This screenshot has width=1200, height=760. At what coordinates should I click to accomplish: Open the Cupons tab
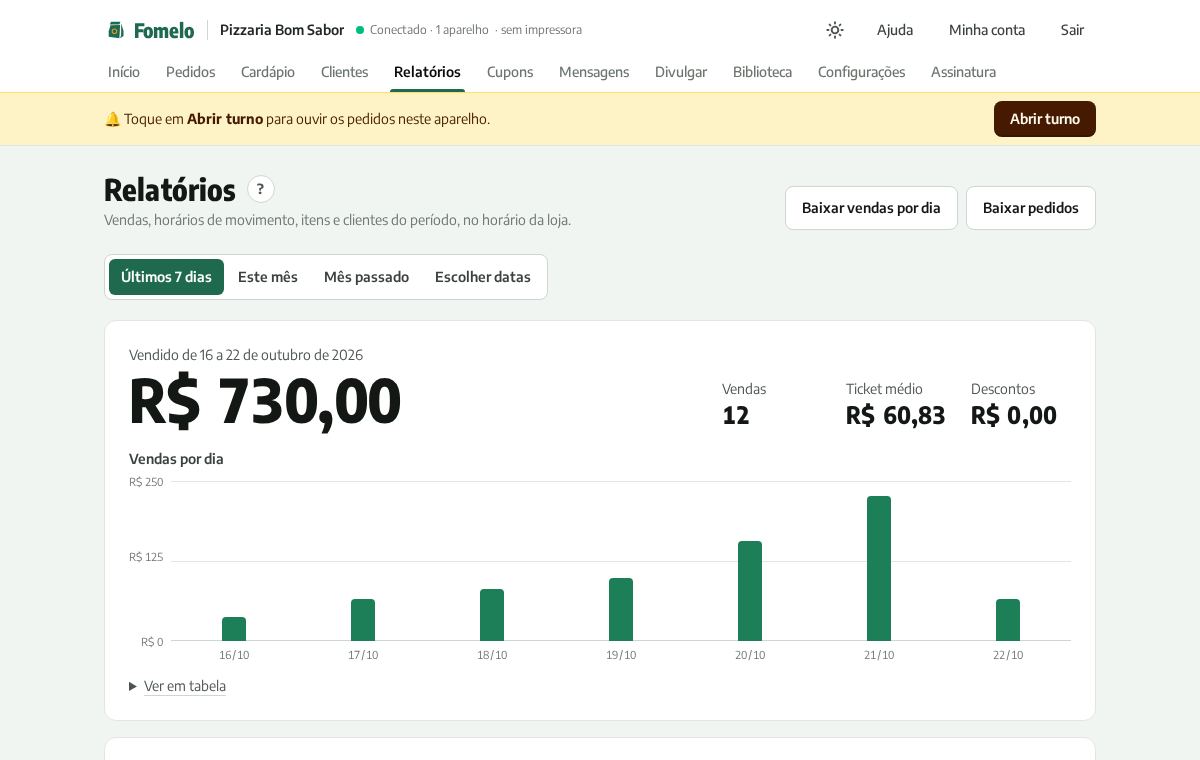pyautogui.click(x=510, y=72)
